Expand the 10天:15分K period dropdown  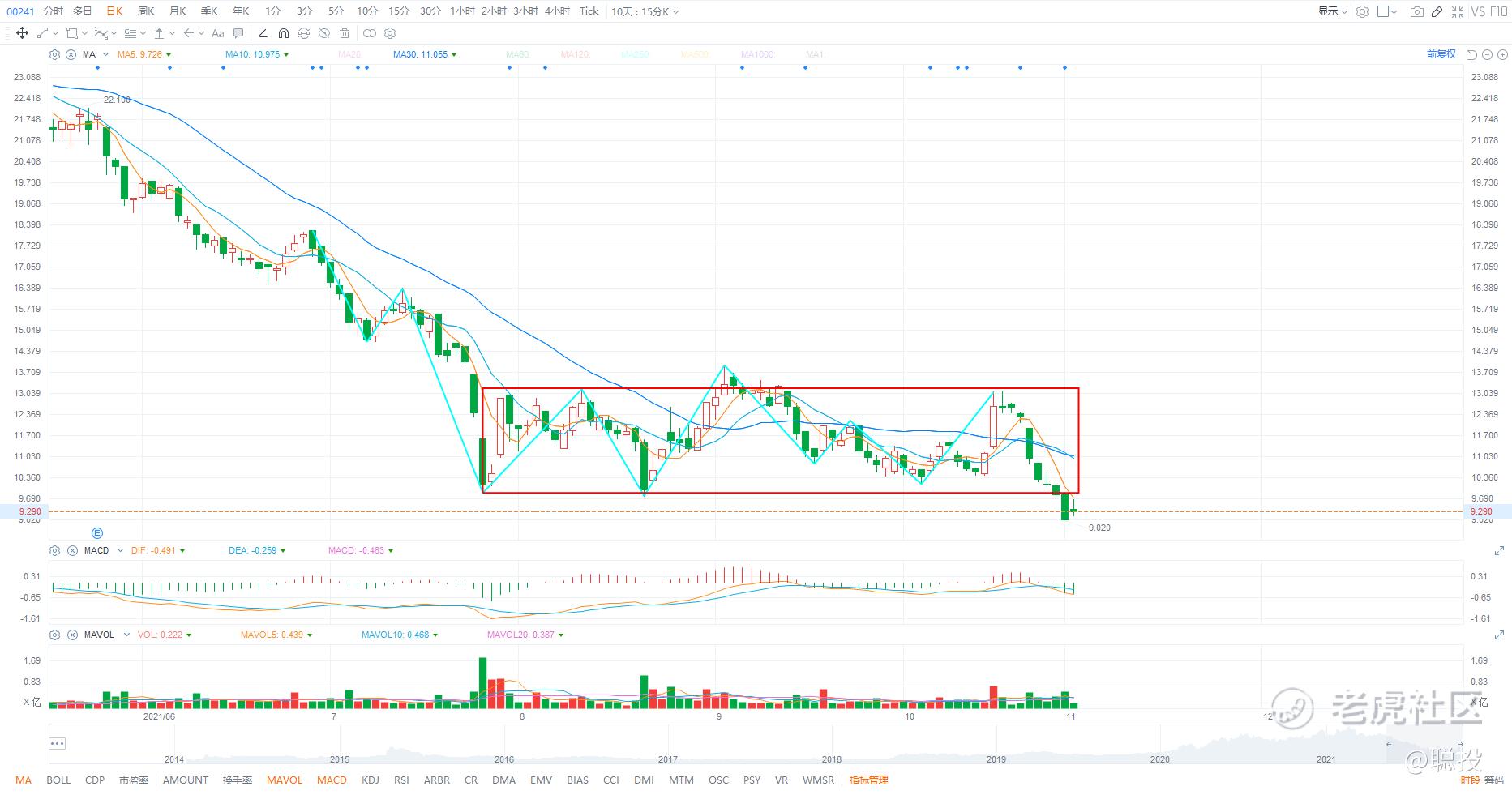(645, 11)
